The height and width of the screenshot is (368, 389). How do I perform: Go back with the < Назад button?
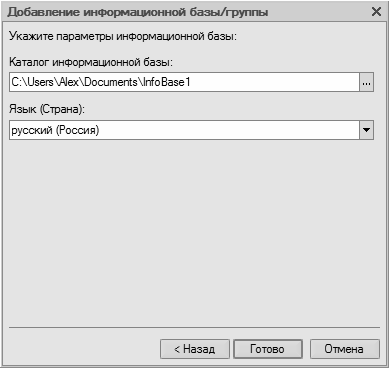tap(195, 349)
